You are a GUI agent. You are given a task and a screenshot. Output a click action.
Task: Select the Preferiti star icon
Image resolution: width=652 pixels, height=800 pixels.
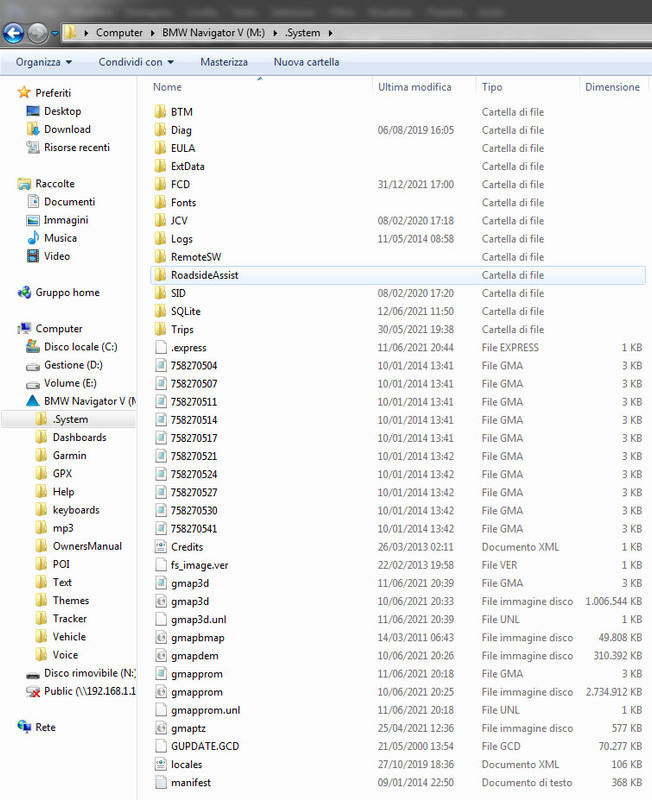tap(24, 92)
